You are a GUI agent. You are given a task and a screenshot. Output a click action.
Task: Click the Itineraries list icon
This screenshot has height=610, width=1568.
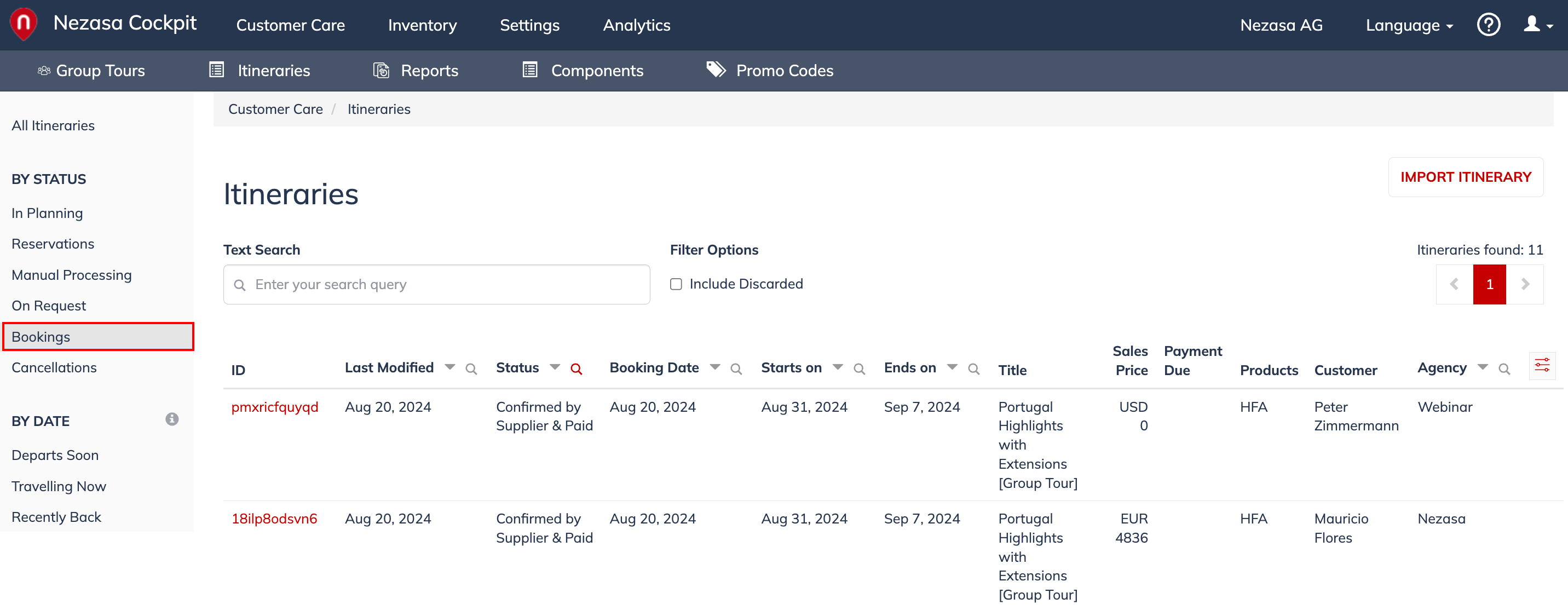point(217,70)
